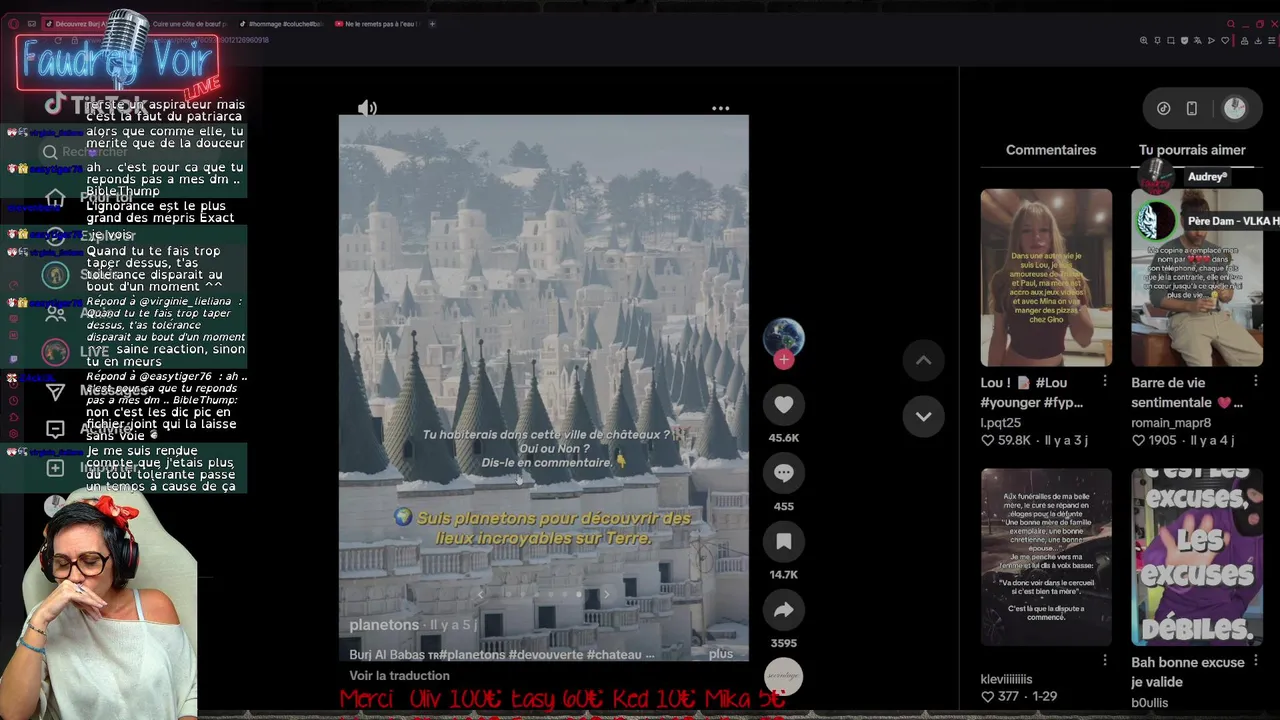Click the browser zoom magnifier toolbar icon

tap(1144, 41)
